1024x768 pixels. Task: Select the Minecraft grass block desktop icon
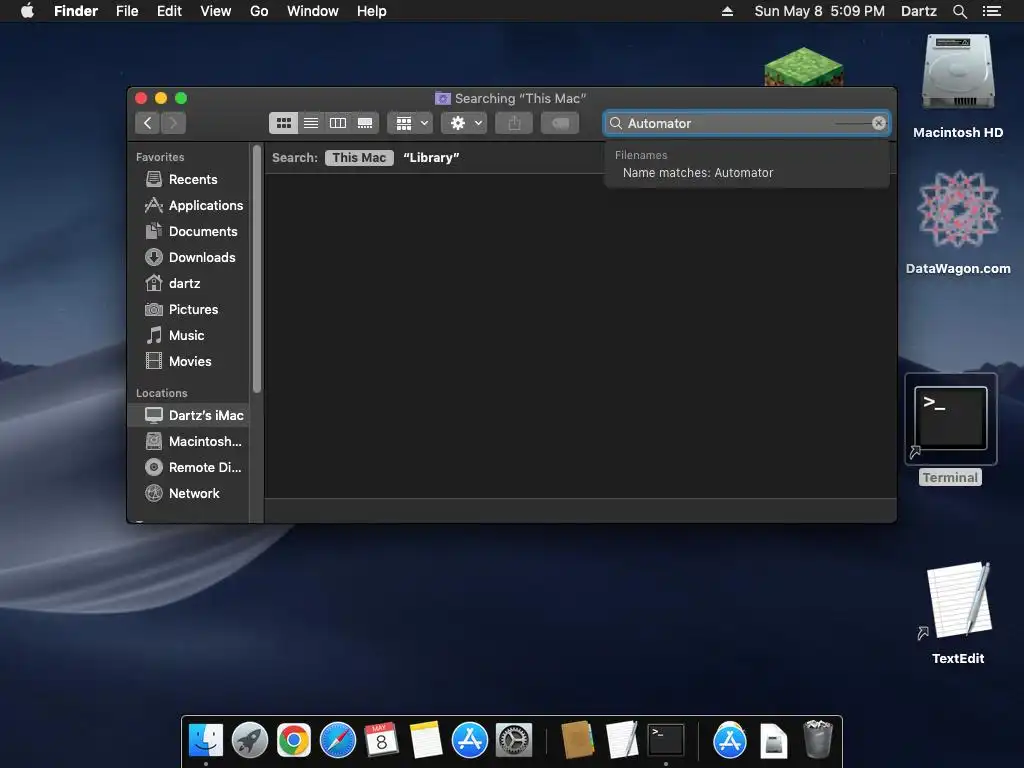pyautogui.click(x=804, y=67)
